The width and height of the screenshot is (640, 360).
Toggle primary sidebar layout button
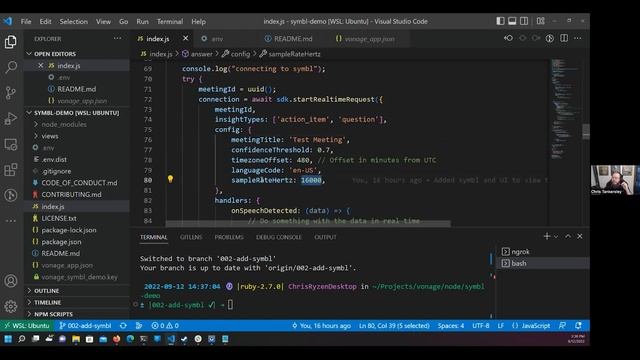(500, 21)
